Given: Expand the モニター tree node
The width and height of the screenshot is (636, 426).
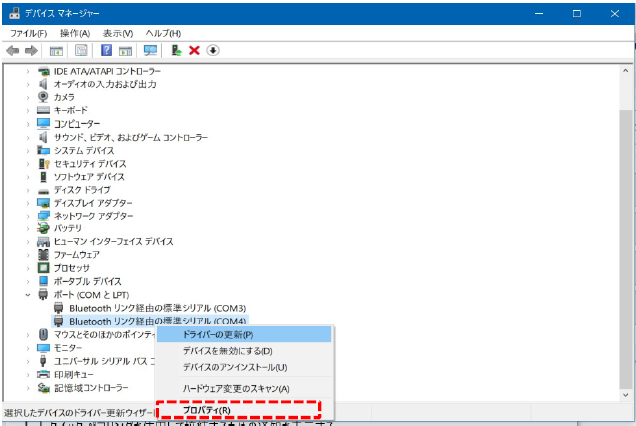Looking at the screenshot, I should tap(28, 348).
